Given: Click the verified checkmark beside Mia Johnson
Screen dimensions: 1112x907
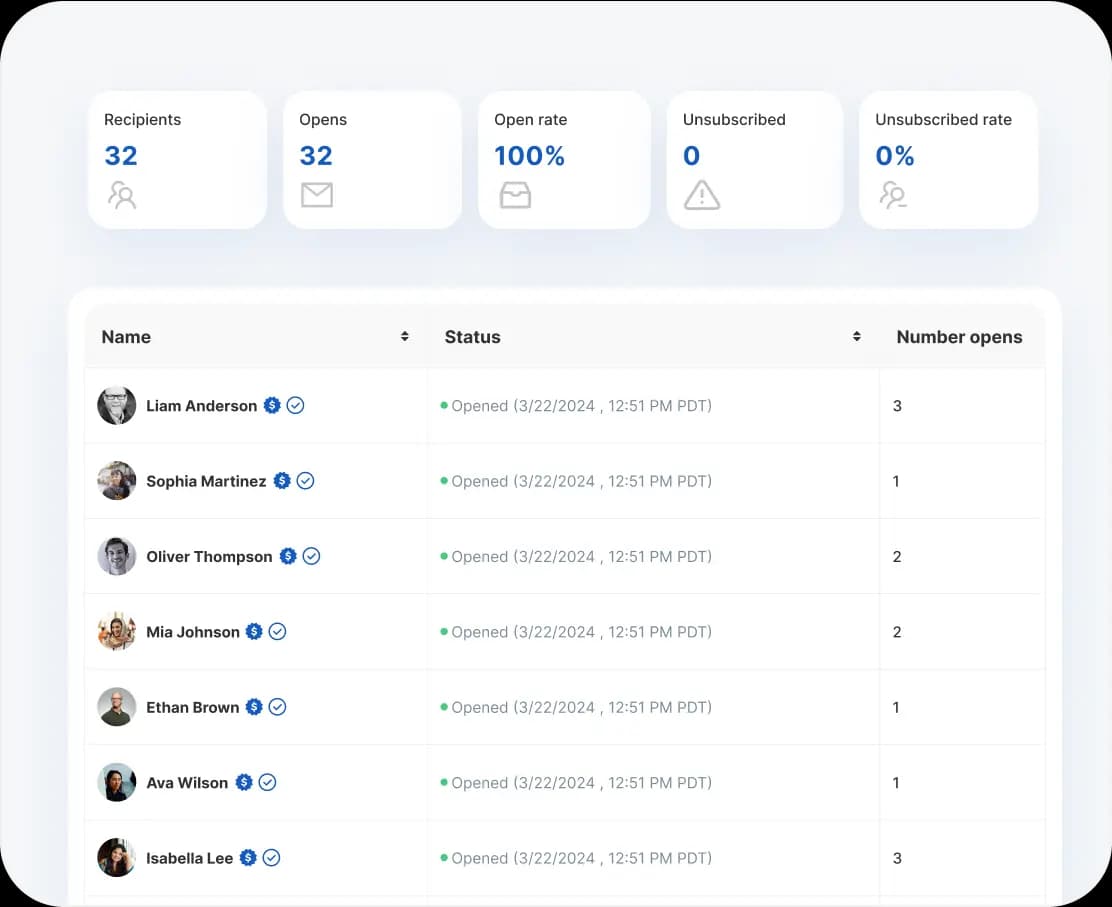Looking at the screenshot, I should (x=278, y=631).
